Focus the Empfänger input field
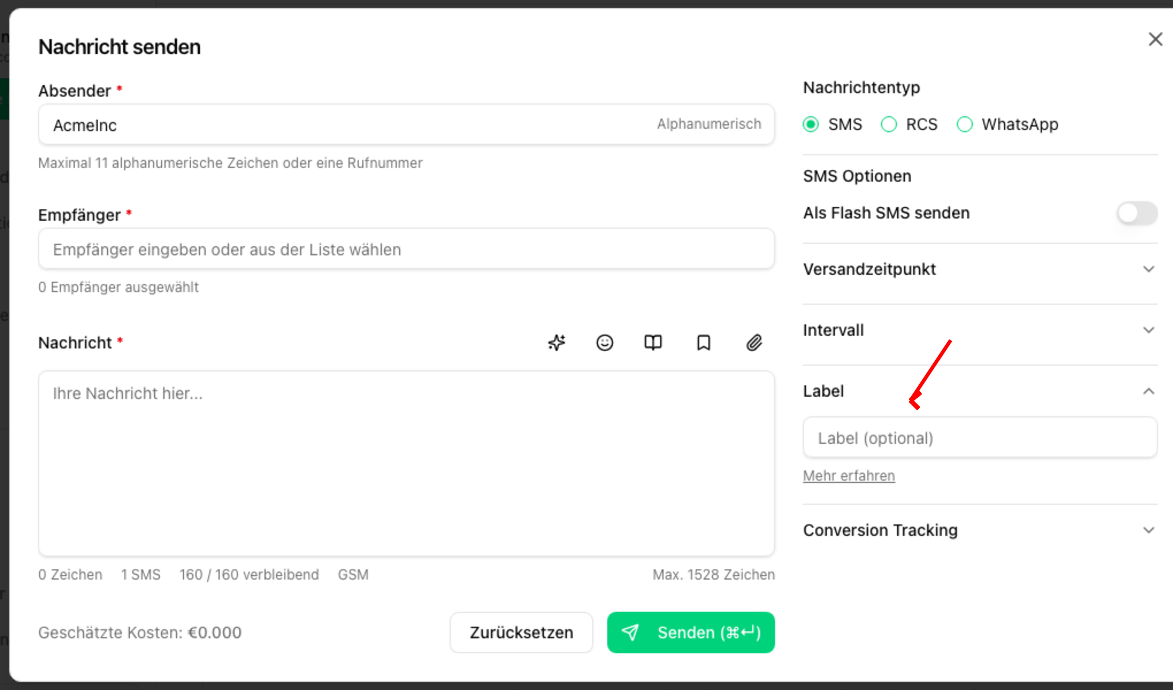The image size is (1173, 690). [405, 250]
